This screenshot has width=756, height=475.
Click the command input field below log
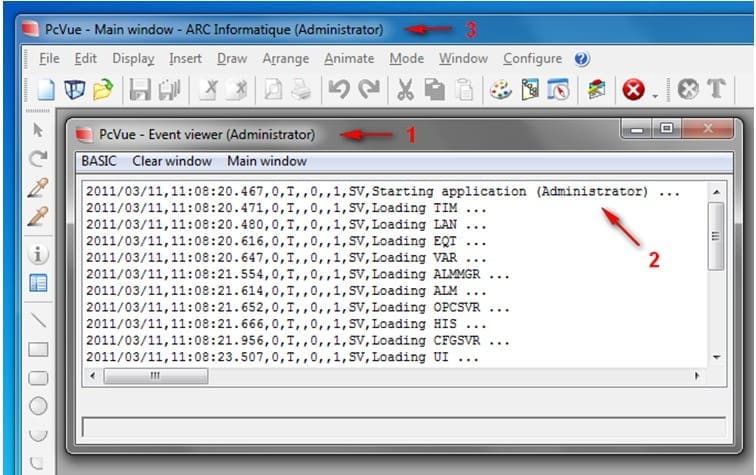tap(404, 427)
